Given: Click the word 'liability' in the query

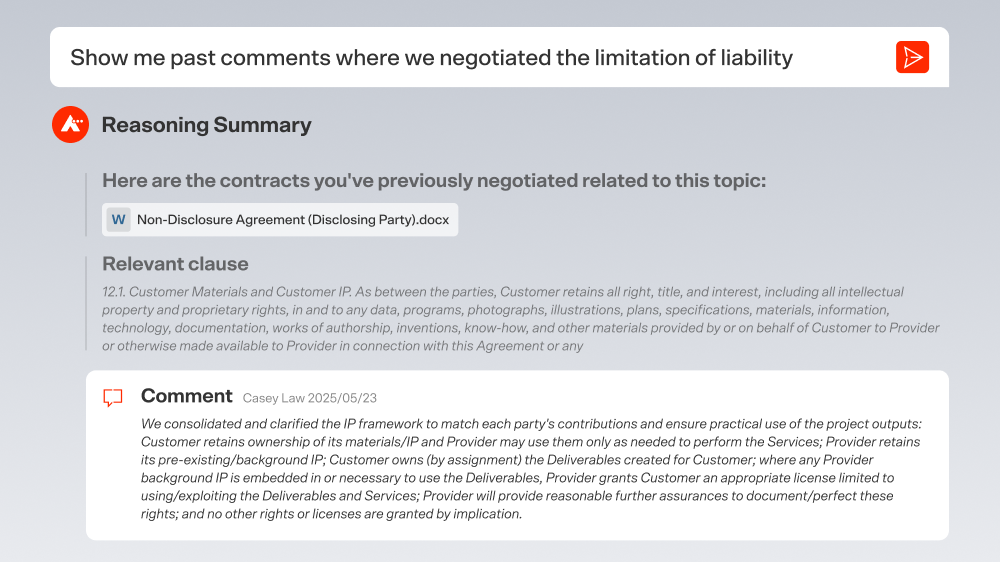Looking at the screenshot, I should point(756,58).
